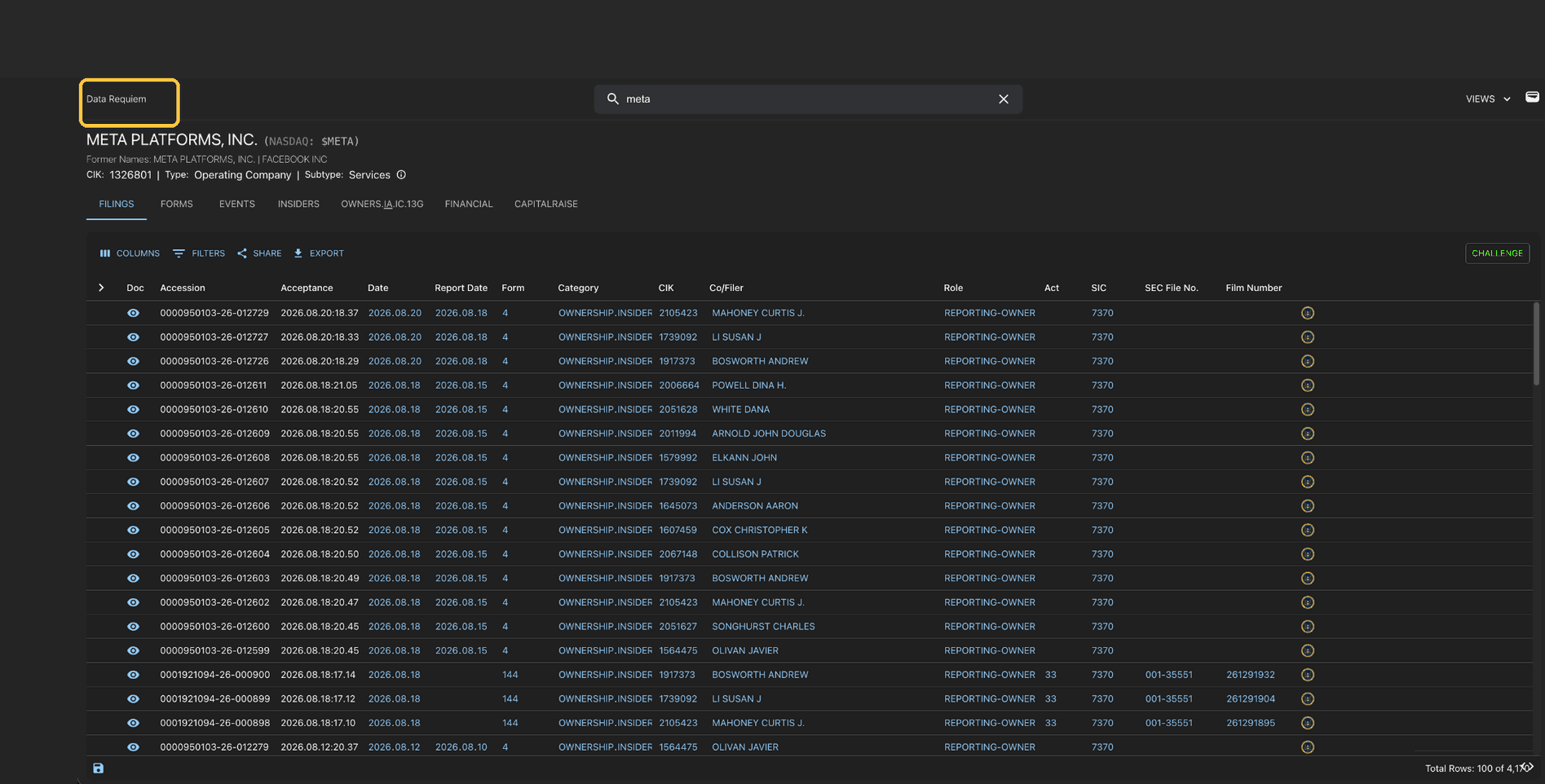Open filer link POWELL DINA H.
Viewport: 1545px width, 784px height.
(749, 385)
